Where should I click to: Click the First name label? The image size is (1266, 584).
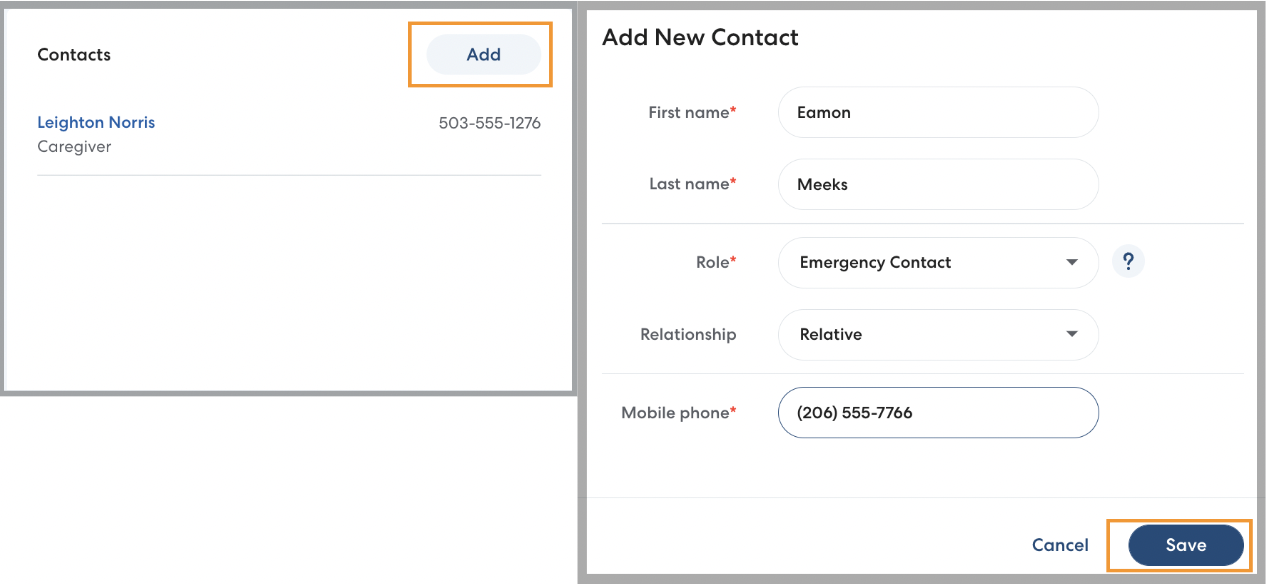[691, 113]
